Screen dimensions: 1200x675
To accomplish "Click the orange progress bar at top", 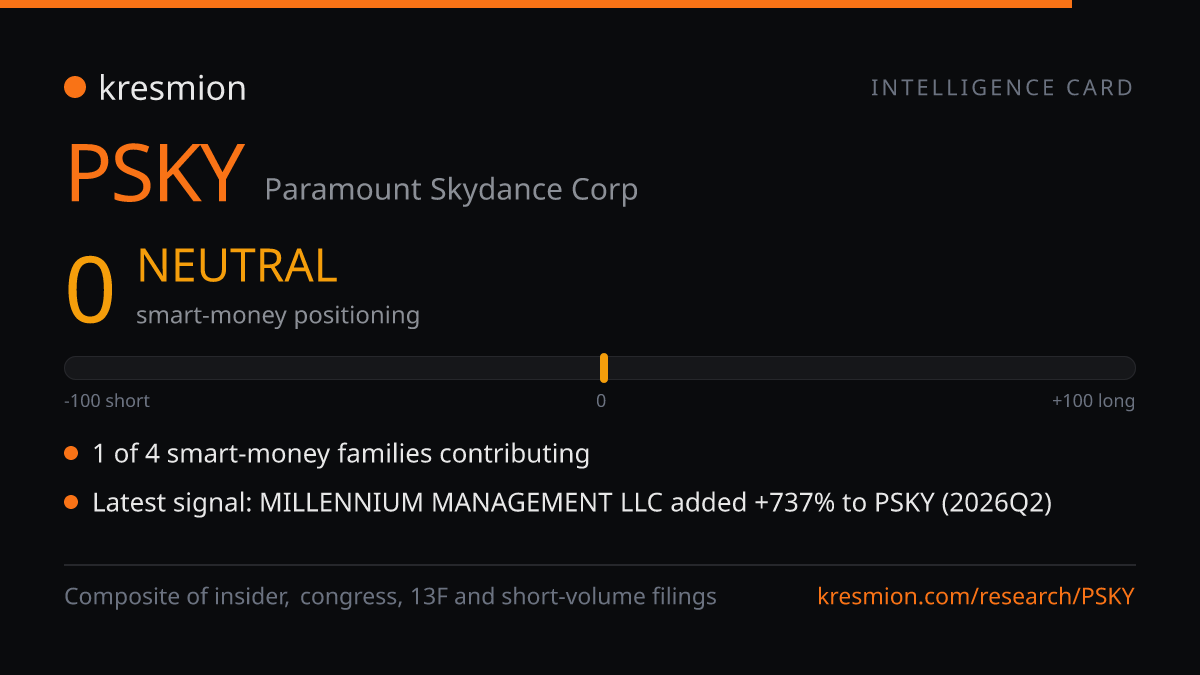I will [536, 4].
